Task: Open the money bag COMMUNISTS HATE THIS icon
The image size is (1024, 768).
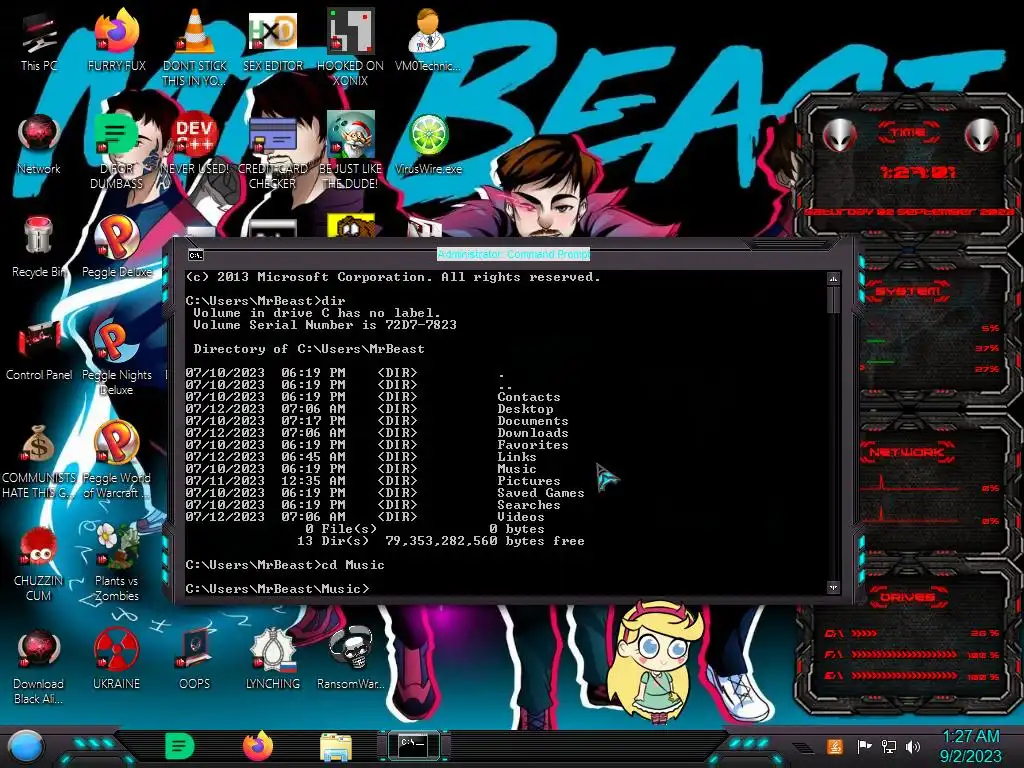Action: pyautogui.click(x=39, y=461)
